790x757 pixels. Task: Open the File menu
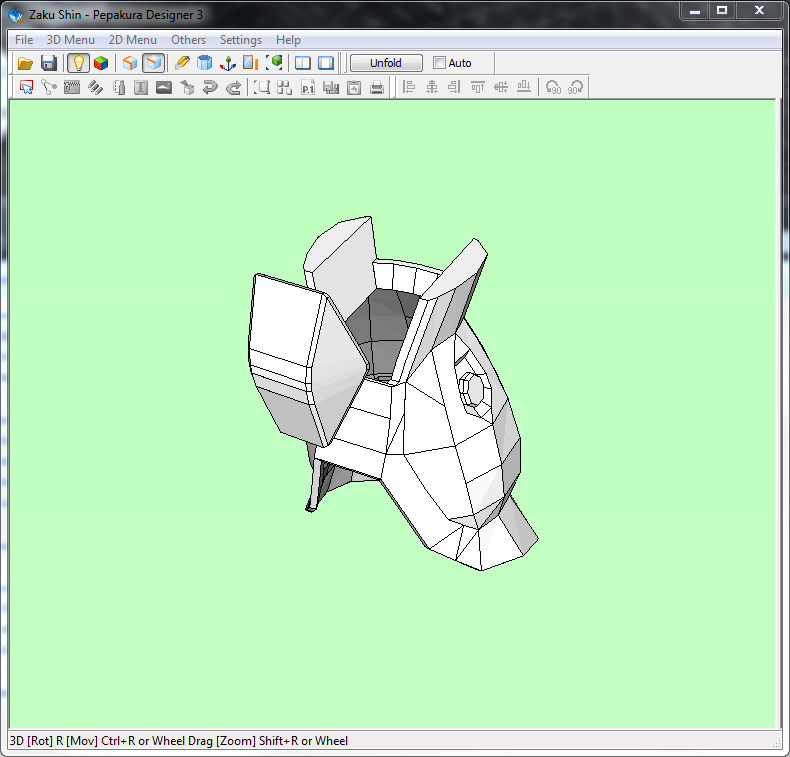click(x=24, y=40)
